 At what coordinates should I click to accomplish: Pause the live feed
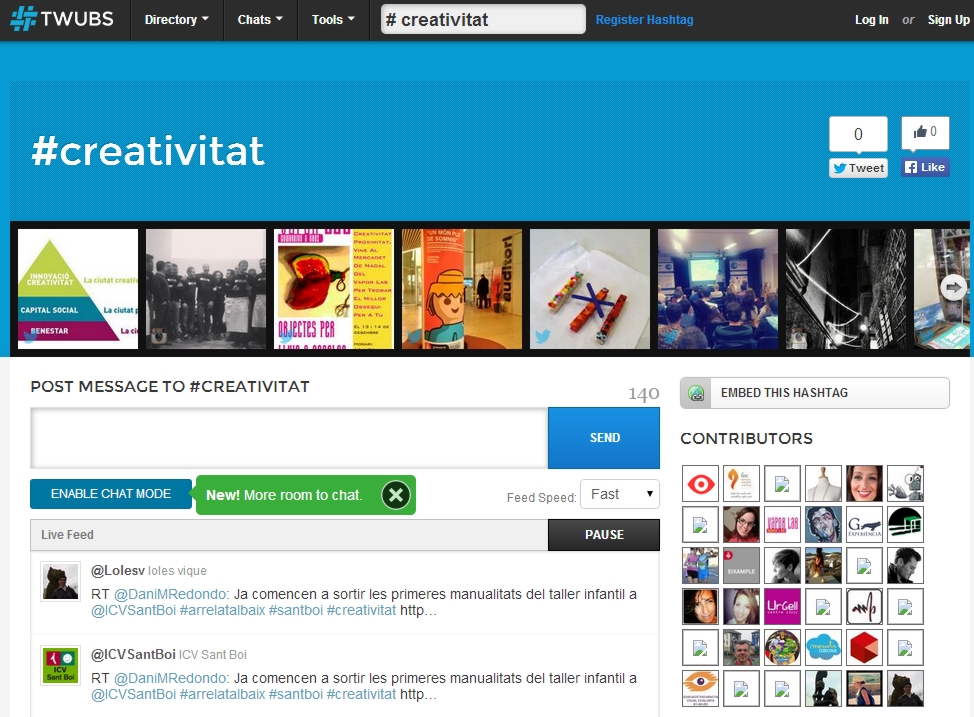pos(604,535)
